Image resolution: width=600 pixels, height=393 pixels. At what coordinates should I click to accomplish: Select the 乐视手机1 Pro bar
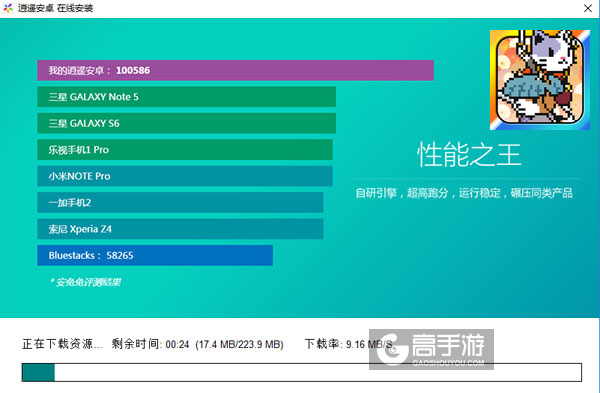[185, 150]
